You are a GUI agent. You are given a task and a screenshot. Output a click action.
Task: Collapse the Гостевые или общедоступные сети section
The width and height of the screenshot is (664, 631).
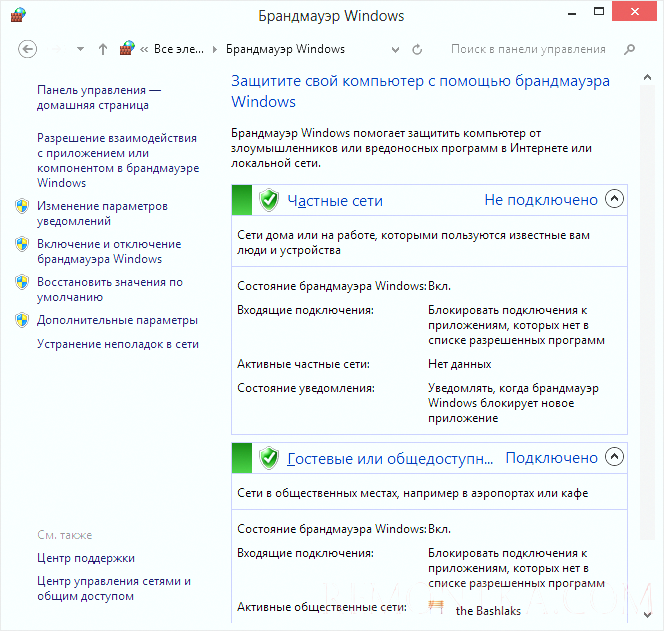(615, 457)
